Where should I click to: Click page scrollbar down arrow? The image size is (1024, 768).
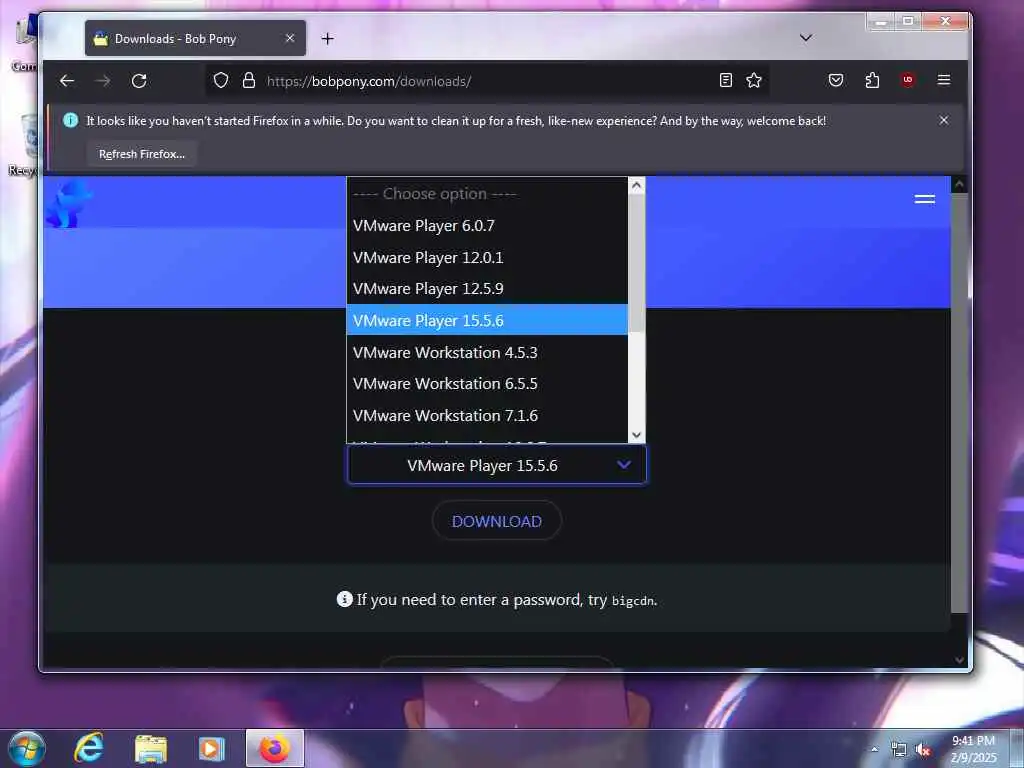959,660
